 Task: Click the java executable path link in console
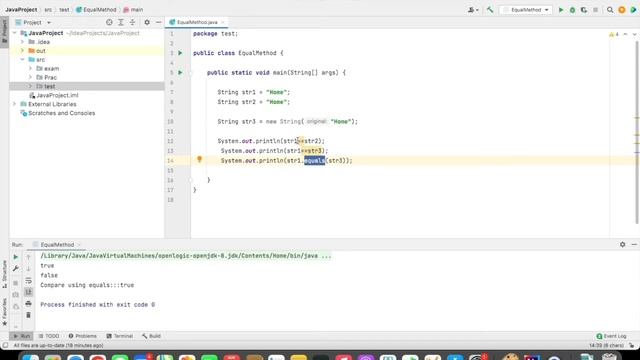point(186,256)
